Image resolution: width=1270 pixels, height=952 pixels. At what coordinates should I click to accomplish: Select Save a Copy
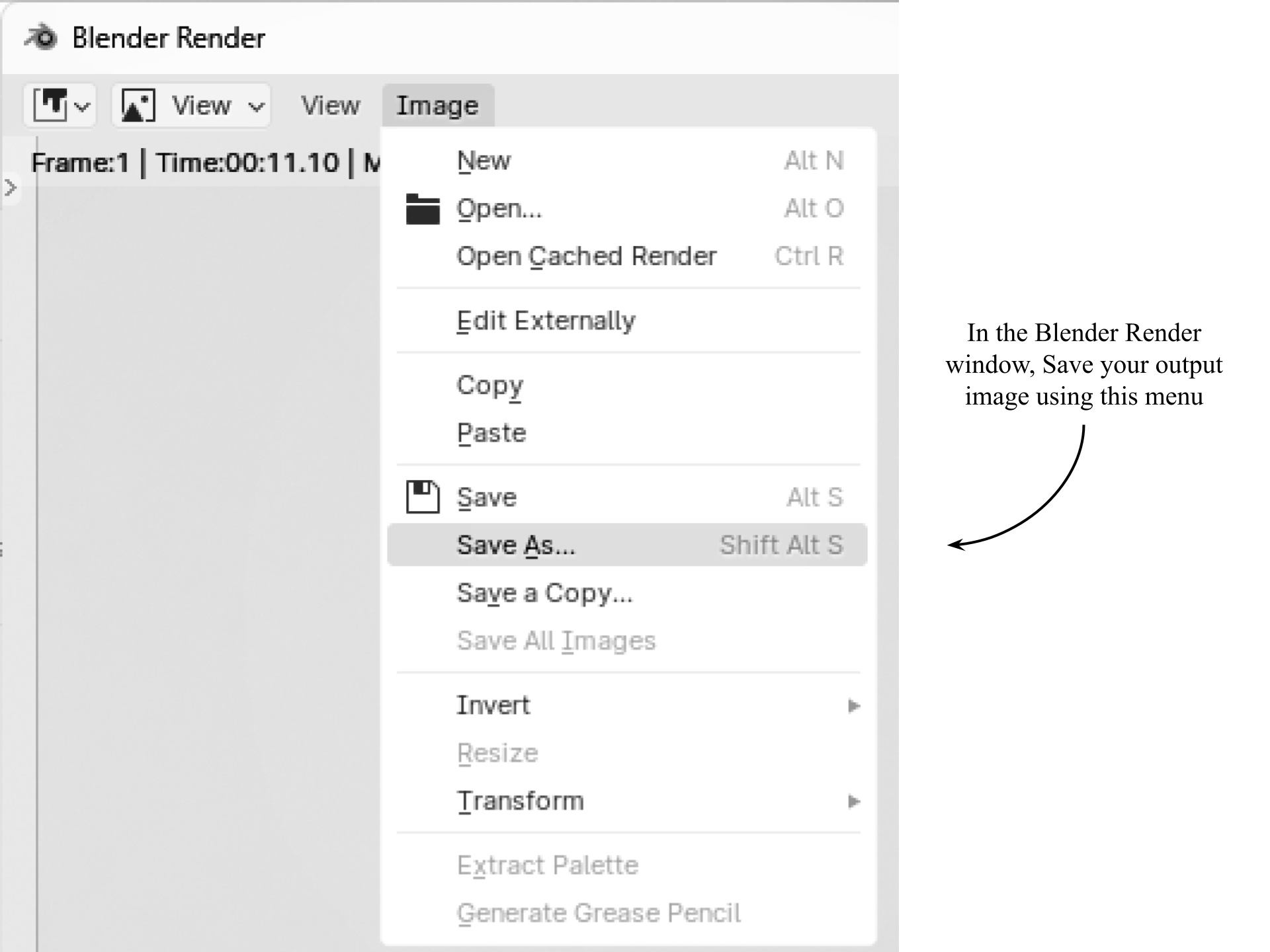point(544,593)
